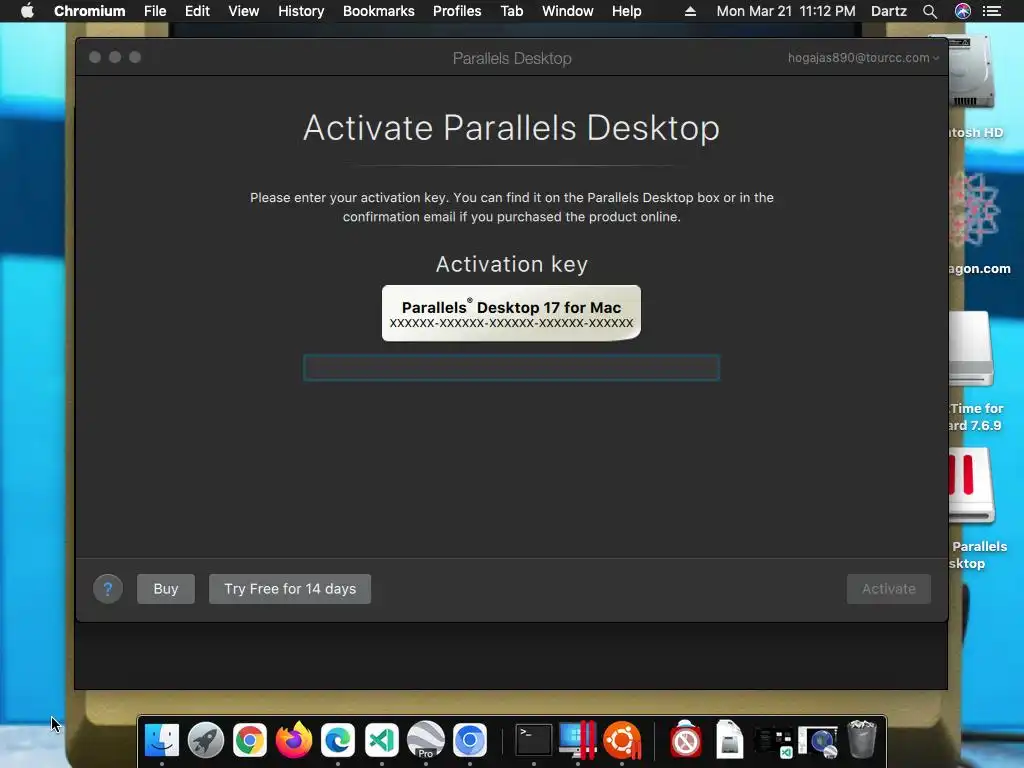1024x768 pixels.
Task: Open the History menu
Action: [x=301, y=11]
